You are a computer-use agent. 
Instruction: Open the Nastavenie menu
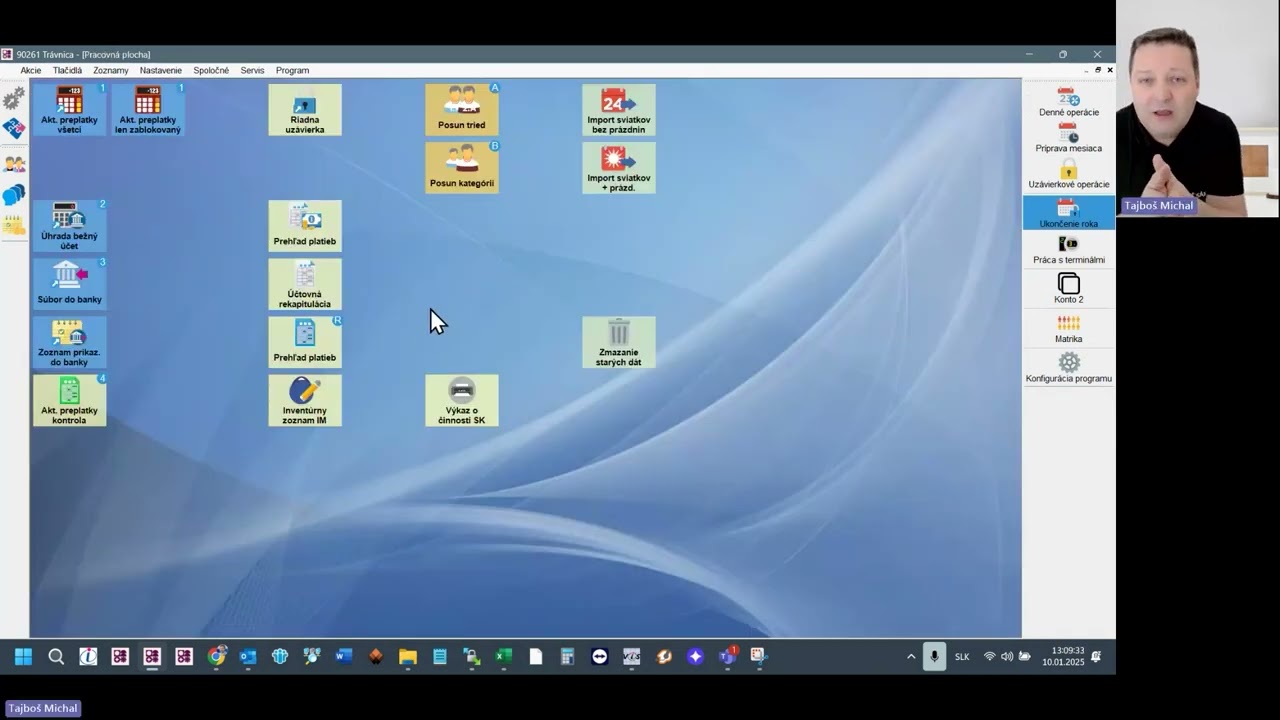[161, 71]
